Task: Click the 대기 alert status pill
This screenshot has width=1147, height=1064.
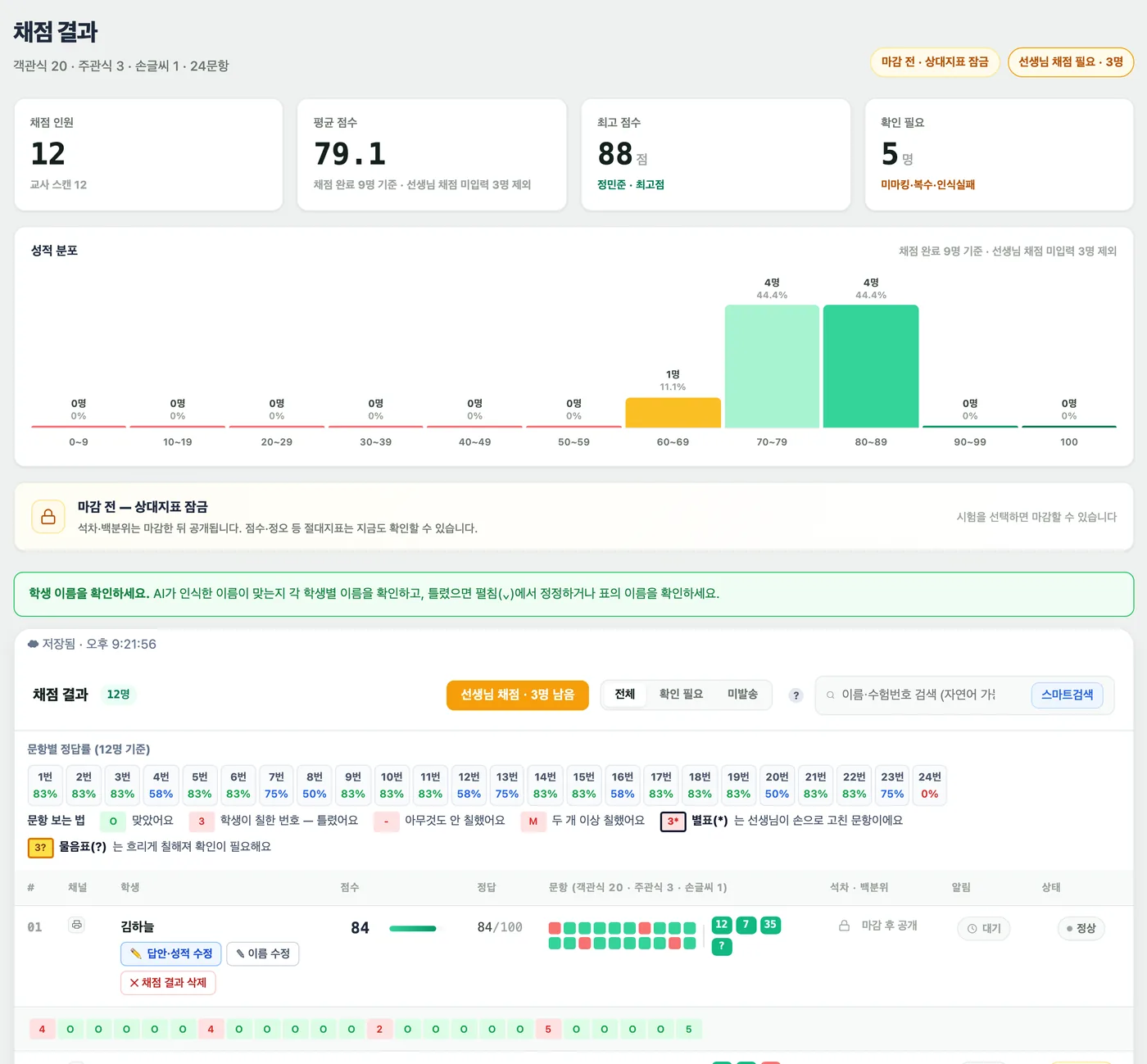Action: pyautogui.click(x=984, y=928)
